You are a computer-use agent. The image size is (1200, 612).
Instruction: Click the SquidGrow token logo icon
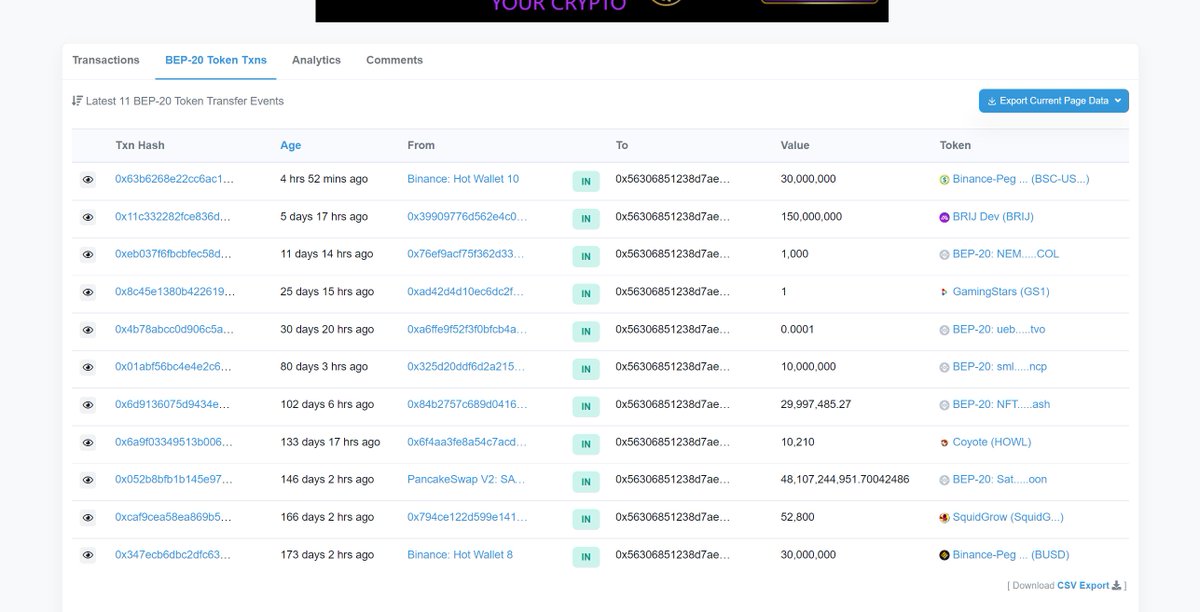[x=944, y=518]
